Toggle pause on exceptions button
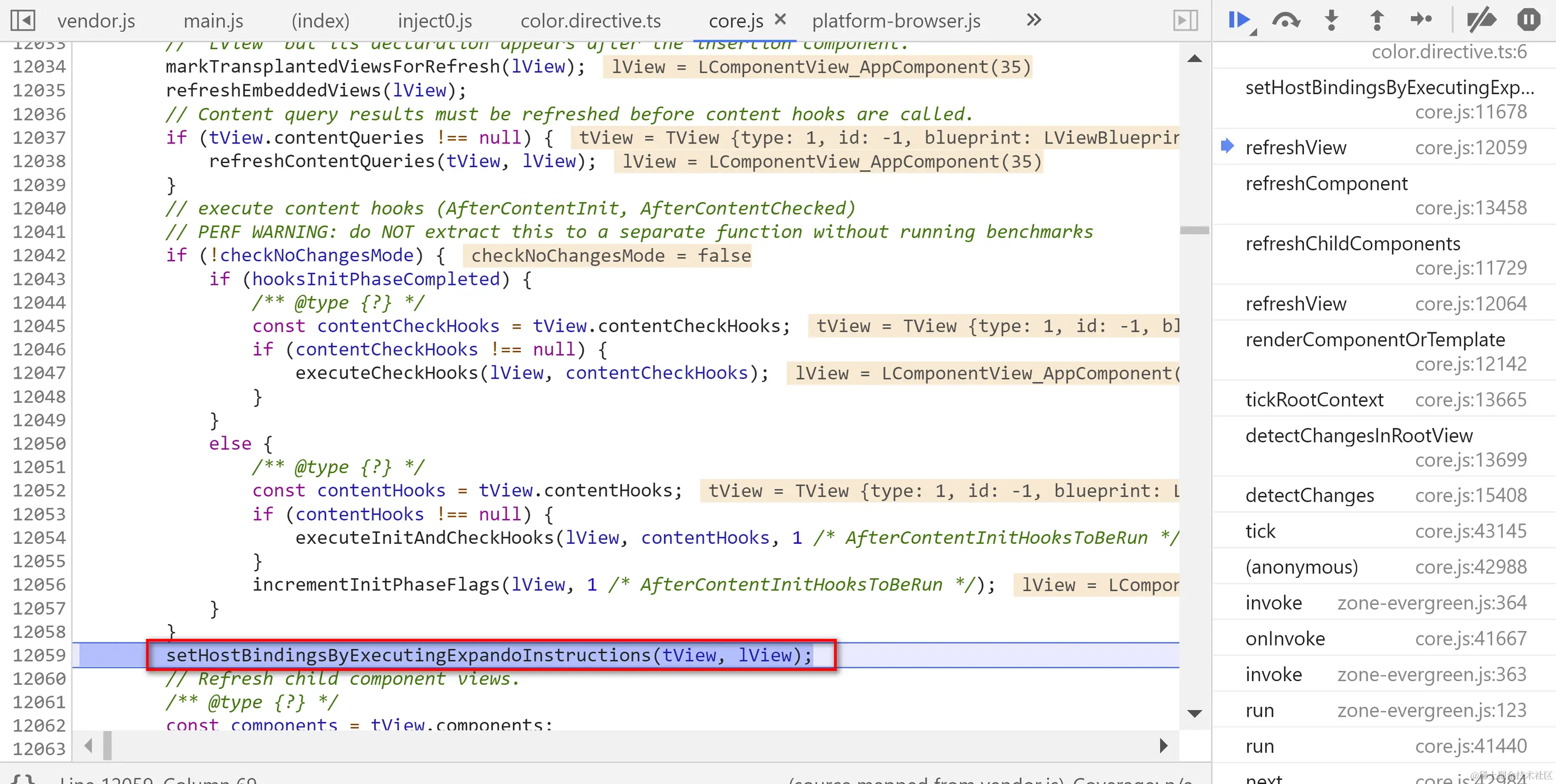Image resolution: width=1556 pixels, height=784 pixels. click(1528, 21)
